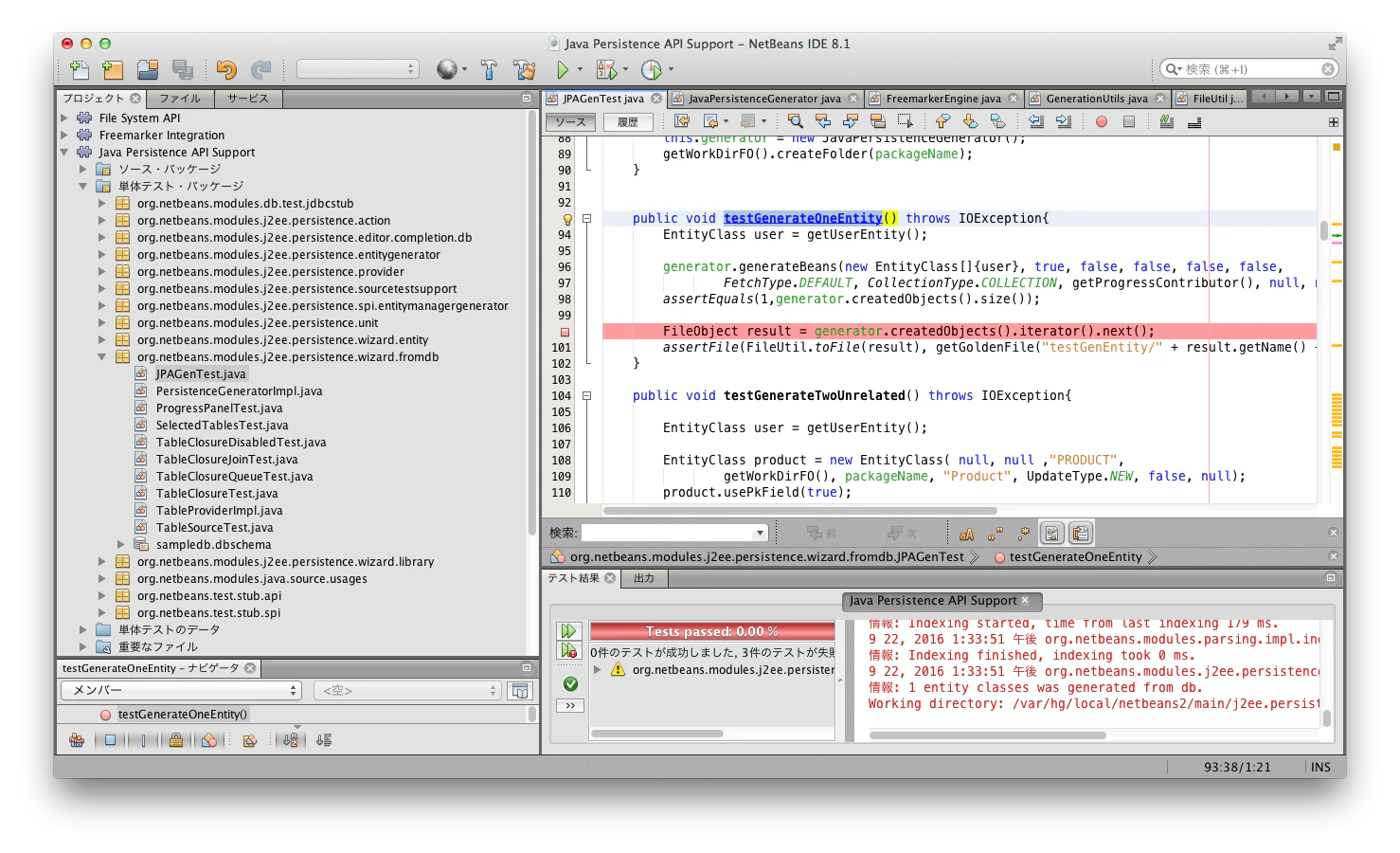Viewport: 1400px width, 853px height.
Task: Collapse the Java Persistence API Support project
Action: [64, 153]
